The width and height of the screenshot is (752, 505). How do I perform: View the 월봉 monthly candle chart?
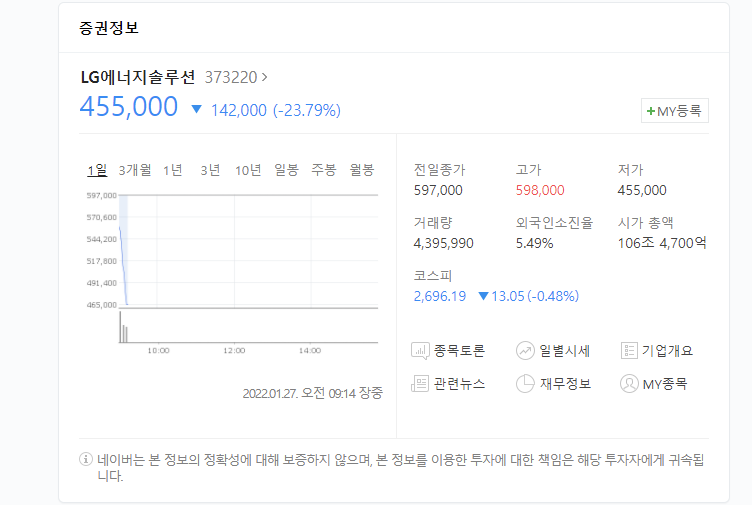tap(361, 170)
